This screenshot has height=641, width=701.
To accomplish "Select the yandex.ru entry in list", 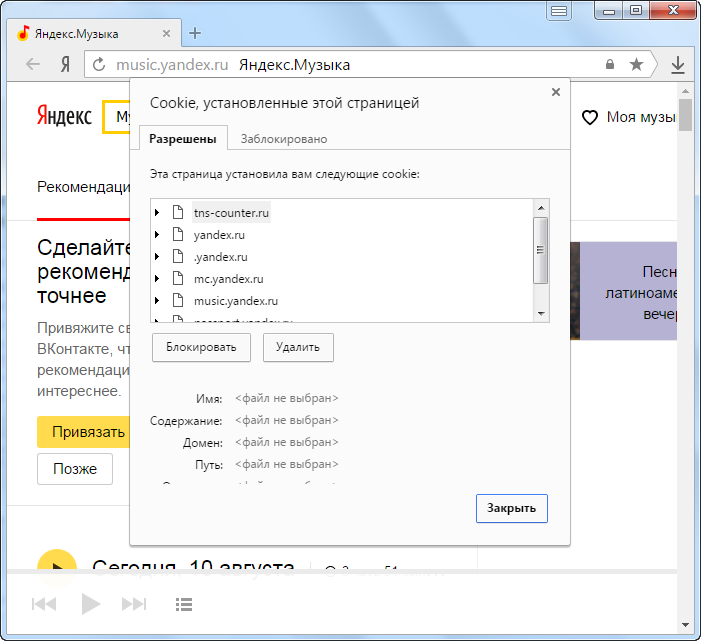I will point(219,235).
